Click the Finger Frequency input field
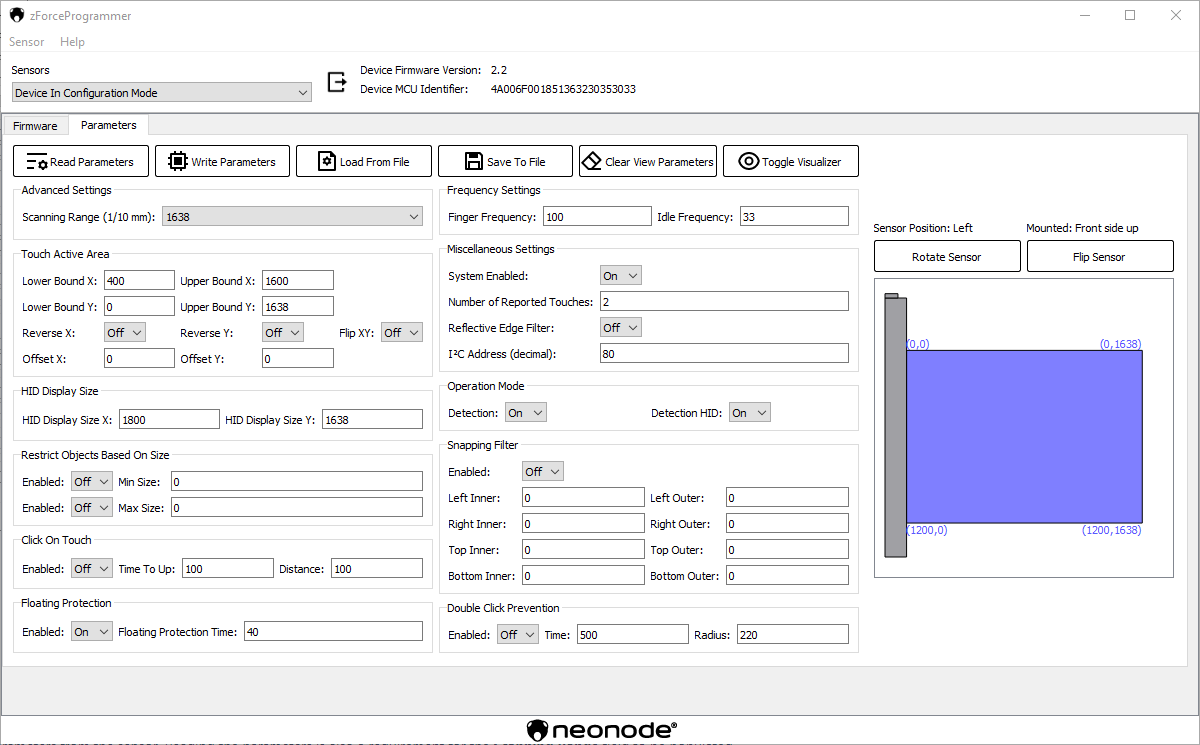The image size is (1200, 745). (x=597, y=217)
